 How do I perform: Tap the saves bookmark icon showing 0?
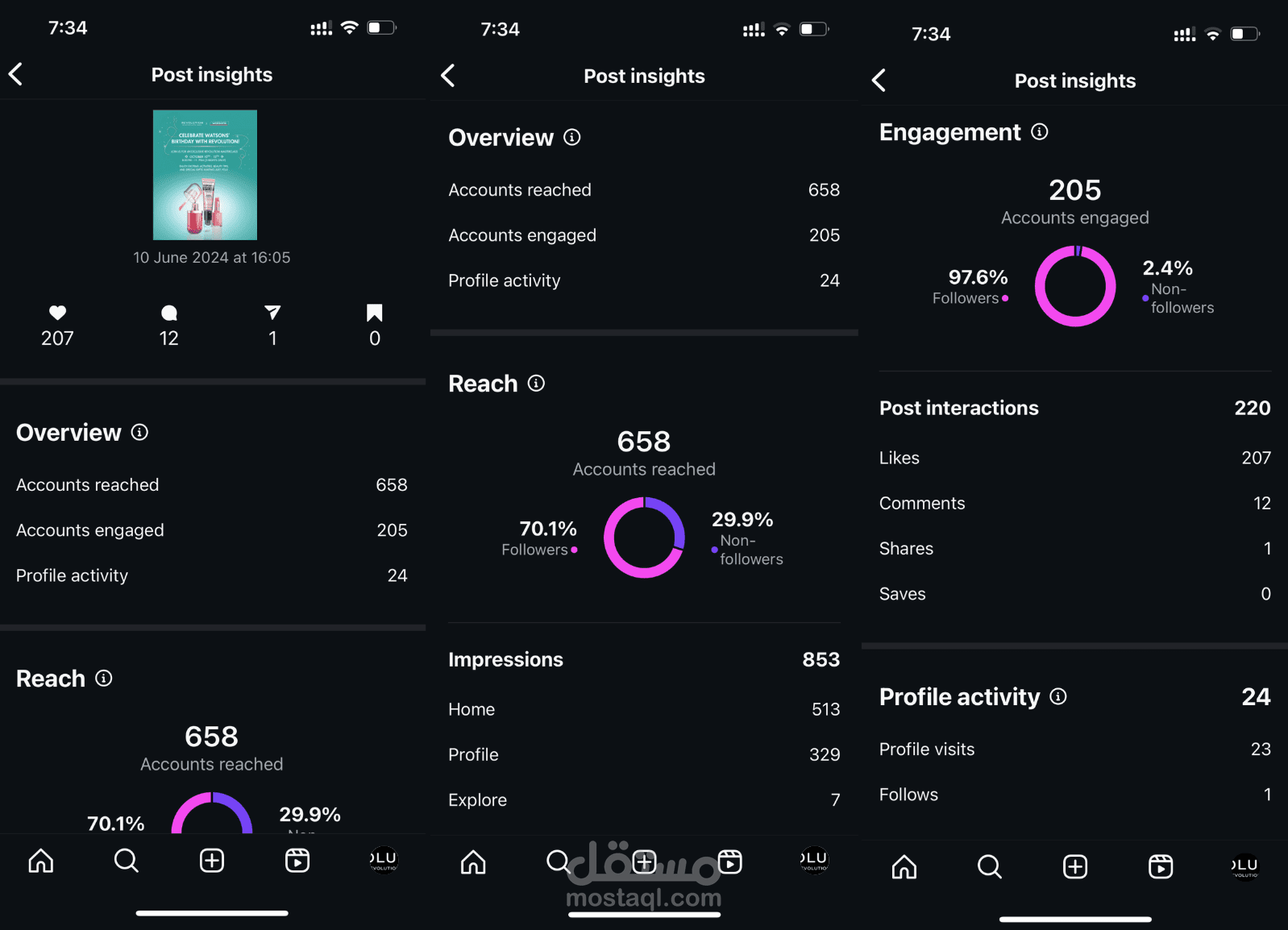click(x=375, y=313)
